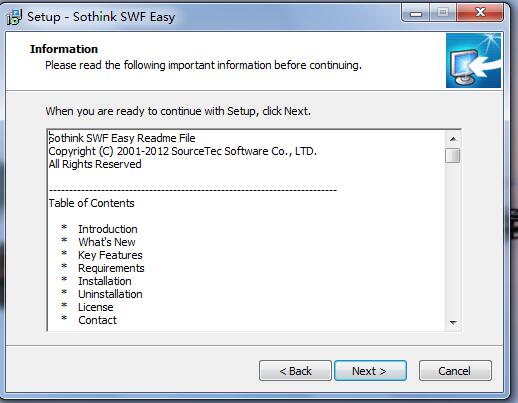Click the 'Information' page heading
Screen dimensions: 518x403
click(x=64, y=49)
